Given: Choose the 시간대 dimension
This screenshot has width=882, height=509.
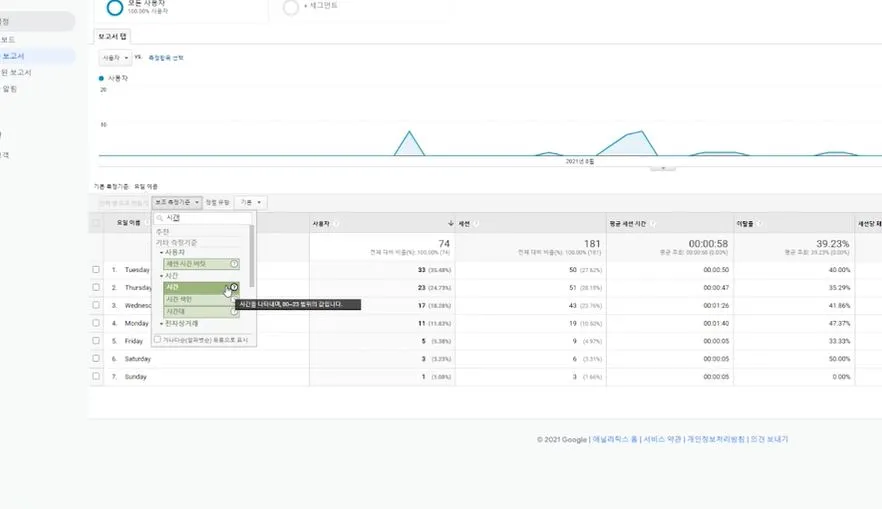Looking at the screenshot, I should coord(201,311).
